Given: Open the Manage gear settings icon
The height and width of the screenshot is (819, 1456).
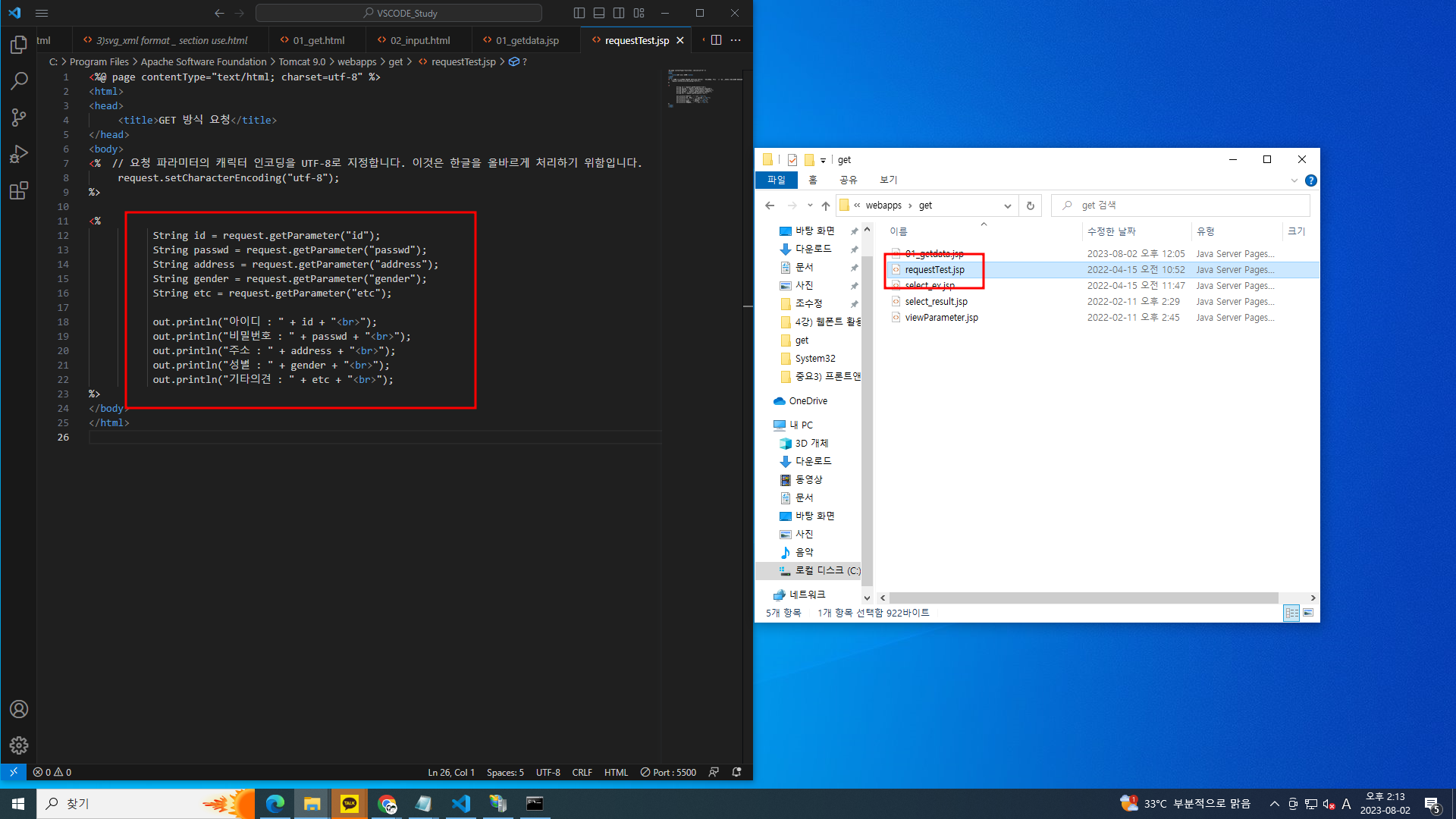Looking at the screenshot, I should [x=19, y=745].
